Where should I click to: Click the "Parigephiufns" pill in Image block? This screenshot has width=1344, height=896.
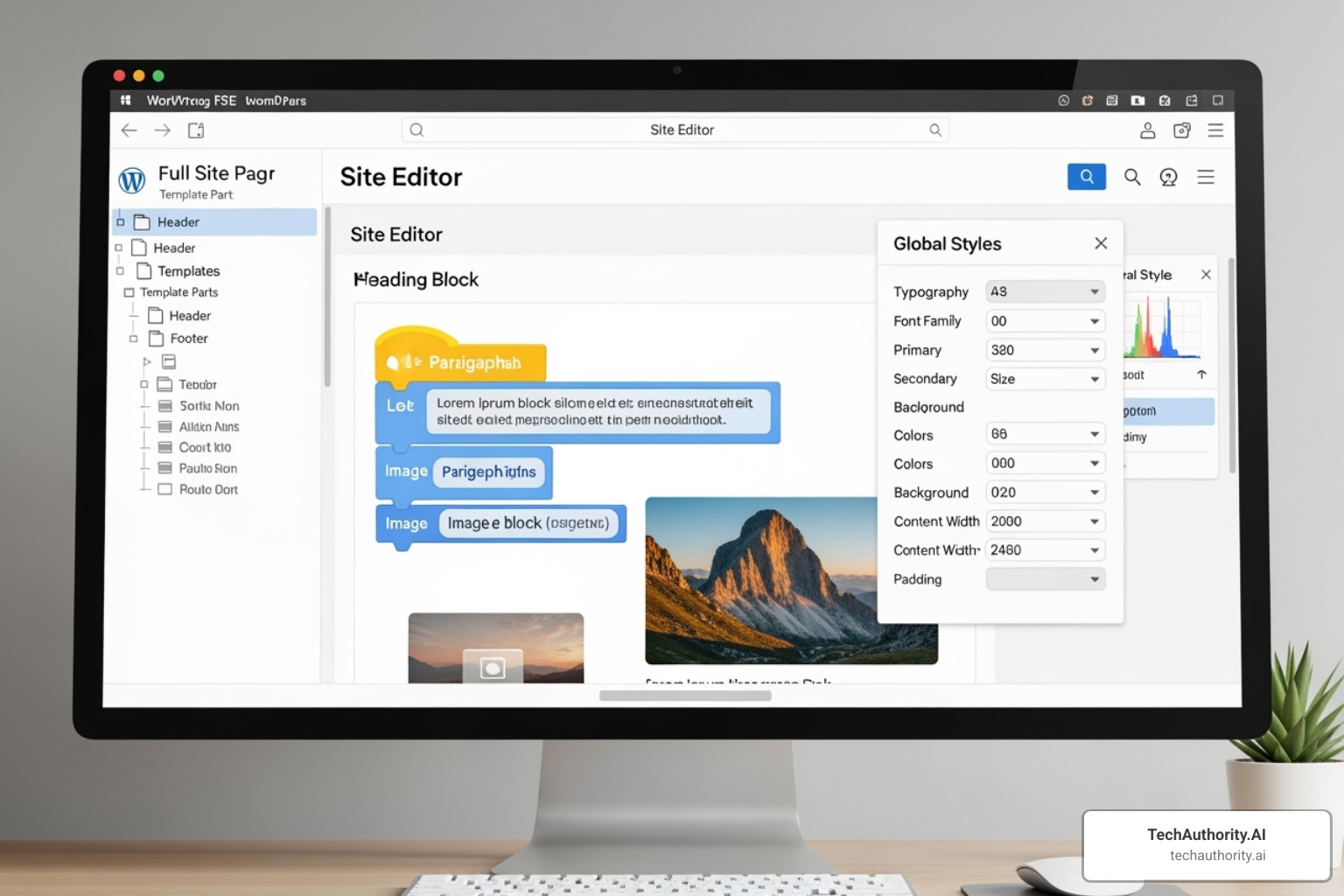point(488,472)
